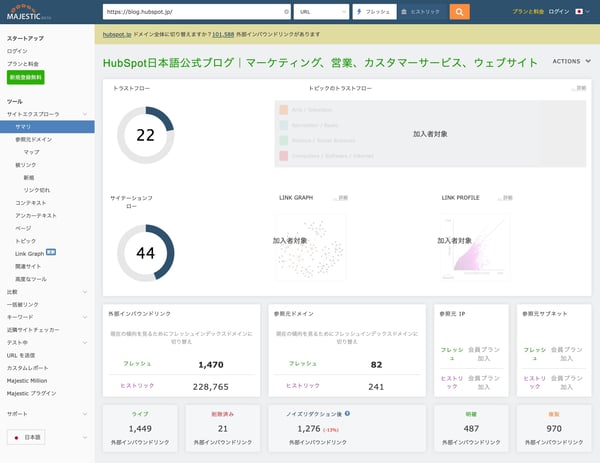This screenshot has width=600, height=463.
Task: Open 参照元ドメイン in the sidebar
Action: 34,139
